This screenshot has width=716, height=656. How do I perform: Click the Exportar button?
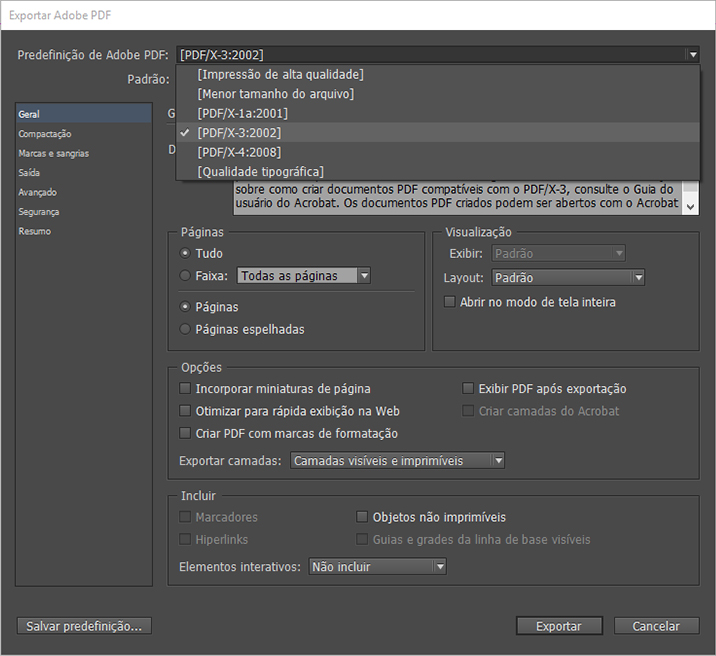click(558, 626)
